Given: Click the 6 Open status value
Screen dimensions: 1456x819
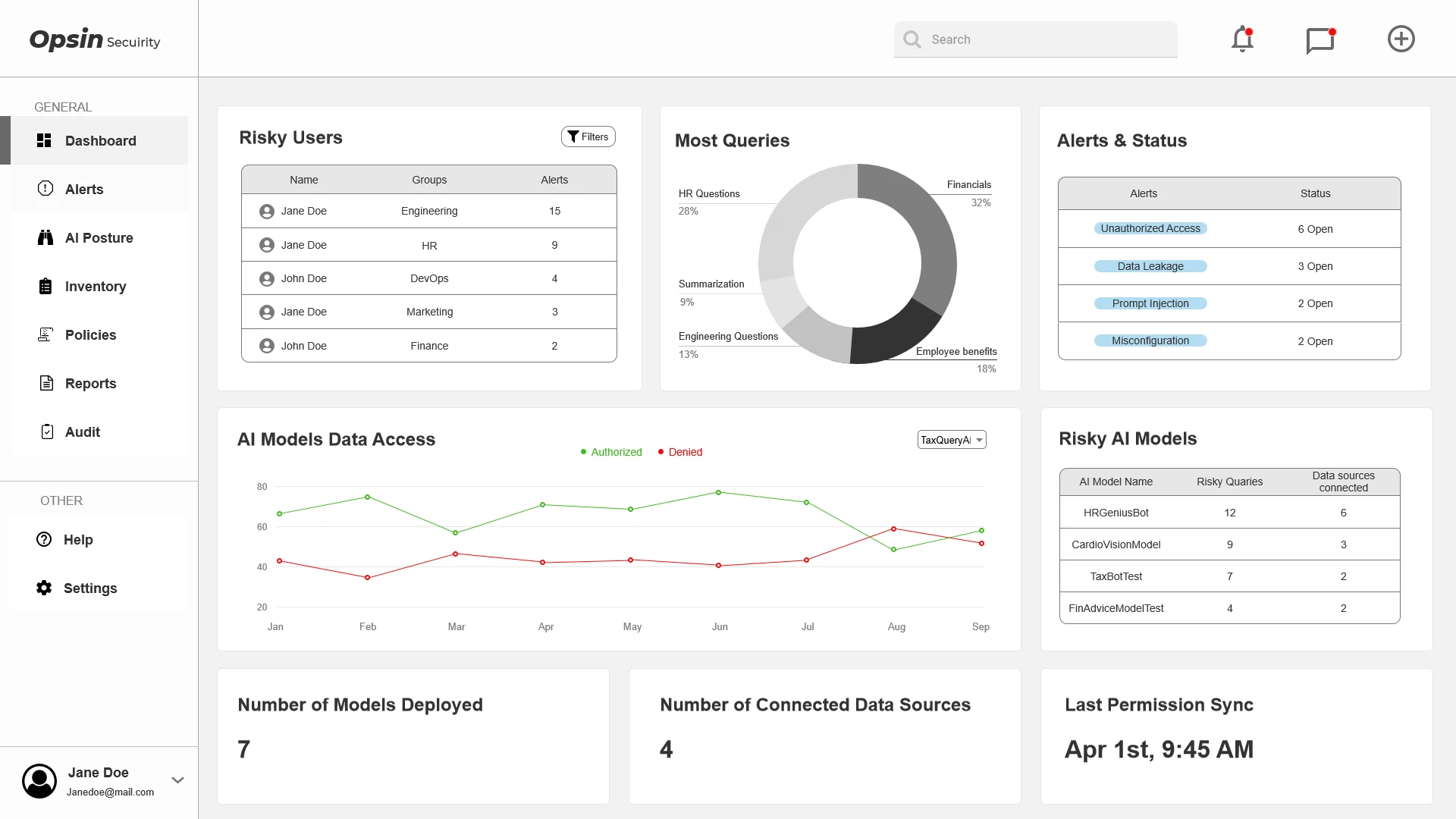Looking at the screenshot, I should 1315,229.
